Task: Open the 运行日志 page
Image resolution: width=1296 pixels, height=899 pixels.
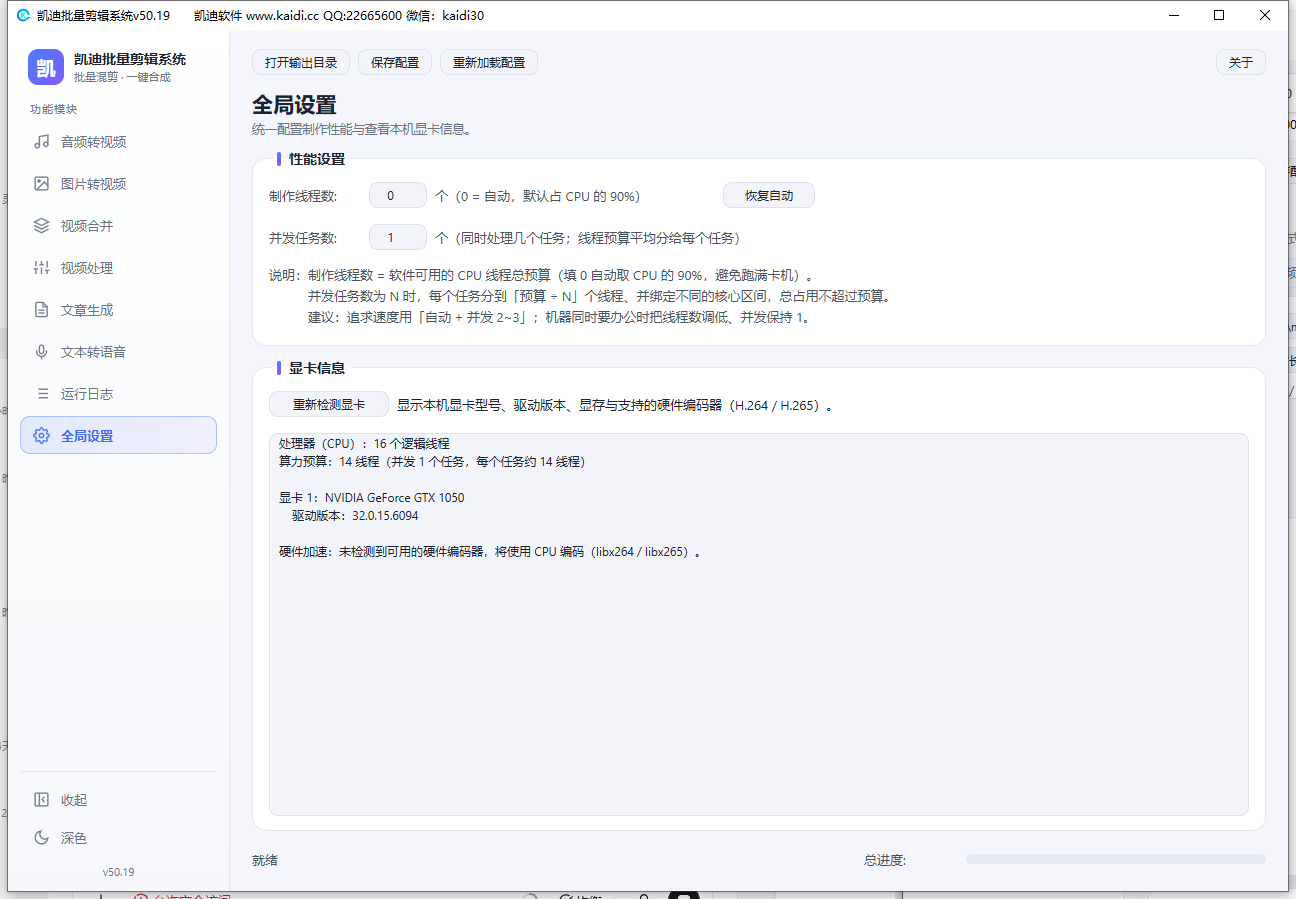Action: pyautogui.click(x=118, y=394)
